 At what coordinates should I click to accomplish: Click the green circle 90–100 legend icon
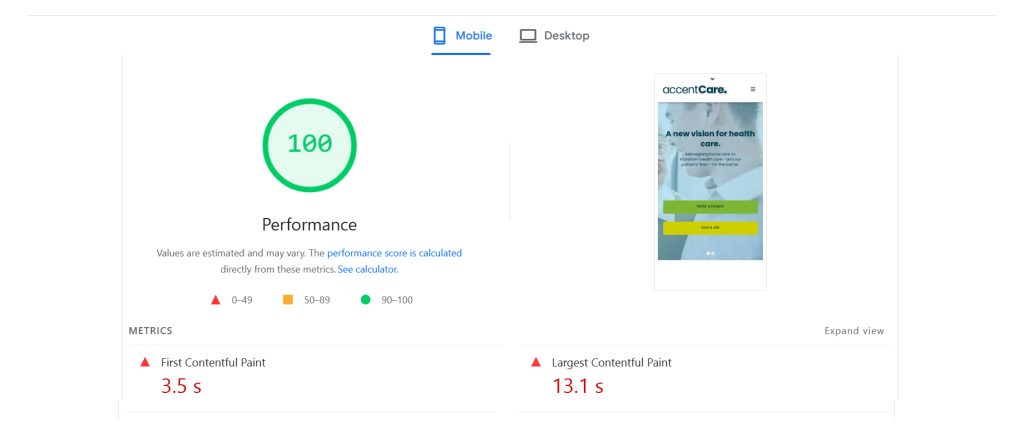[x=365, y=300]
